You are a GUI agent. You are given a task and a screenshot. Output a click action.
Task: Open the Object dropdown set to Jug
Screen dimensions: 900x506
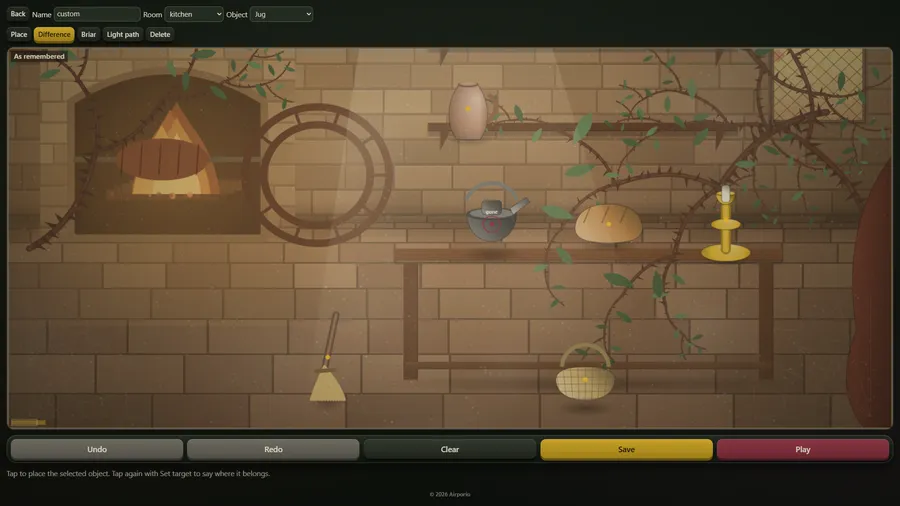pos(281,14)
